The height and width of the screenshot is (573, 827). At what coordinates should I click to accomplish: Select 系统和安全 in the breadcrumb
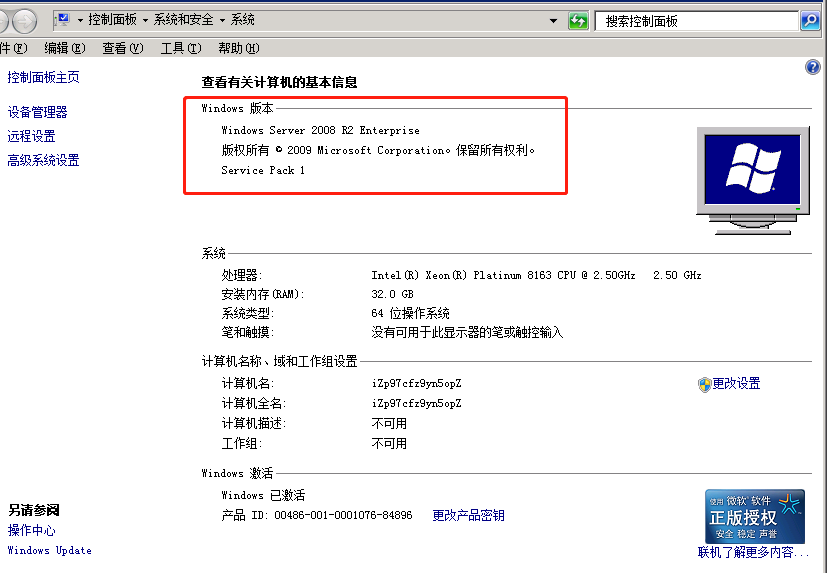184,20
